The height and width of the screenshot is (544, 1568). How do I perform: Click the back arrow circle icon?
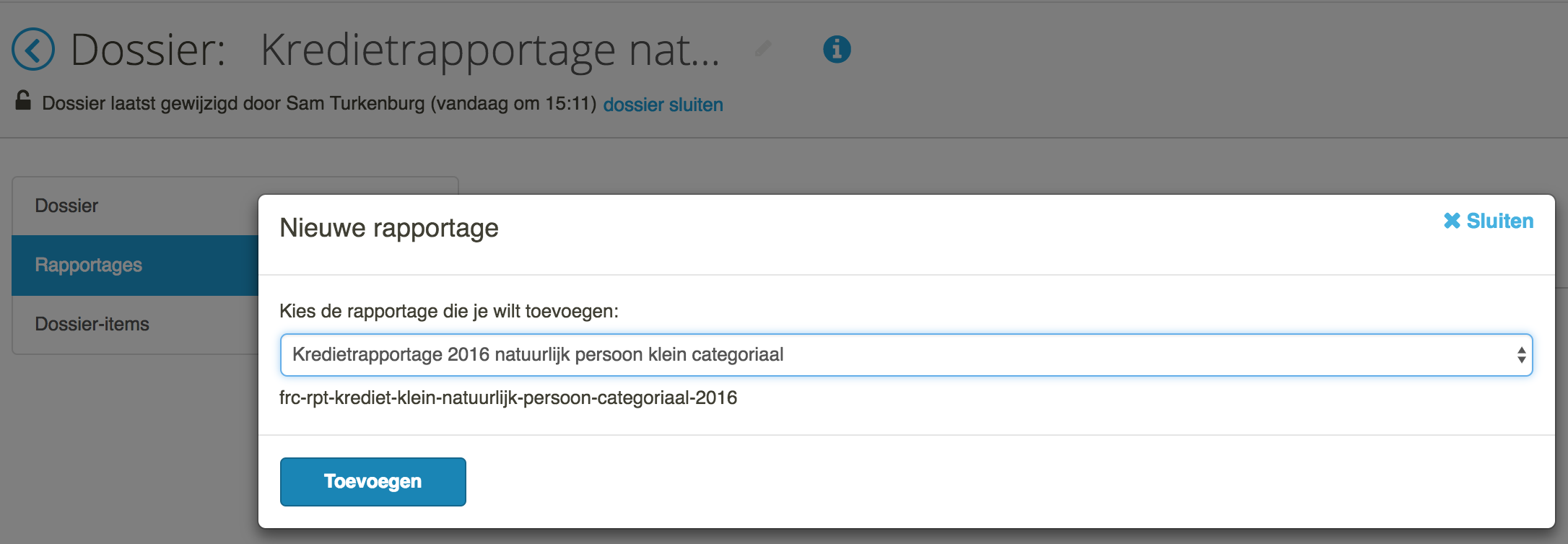click(x=33, y=50)
